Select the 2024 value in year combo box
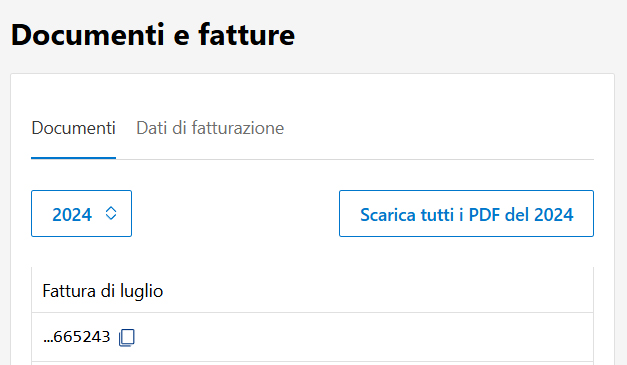Image resolution: width=627 pixels, height=365 pixels. [72, 215]
